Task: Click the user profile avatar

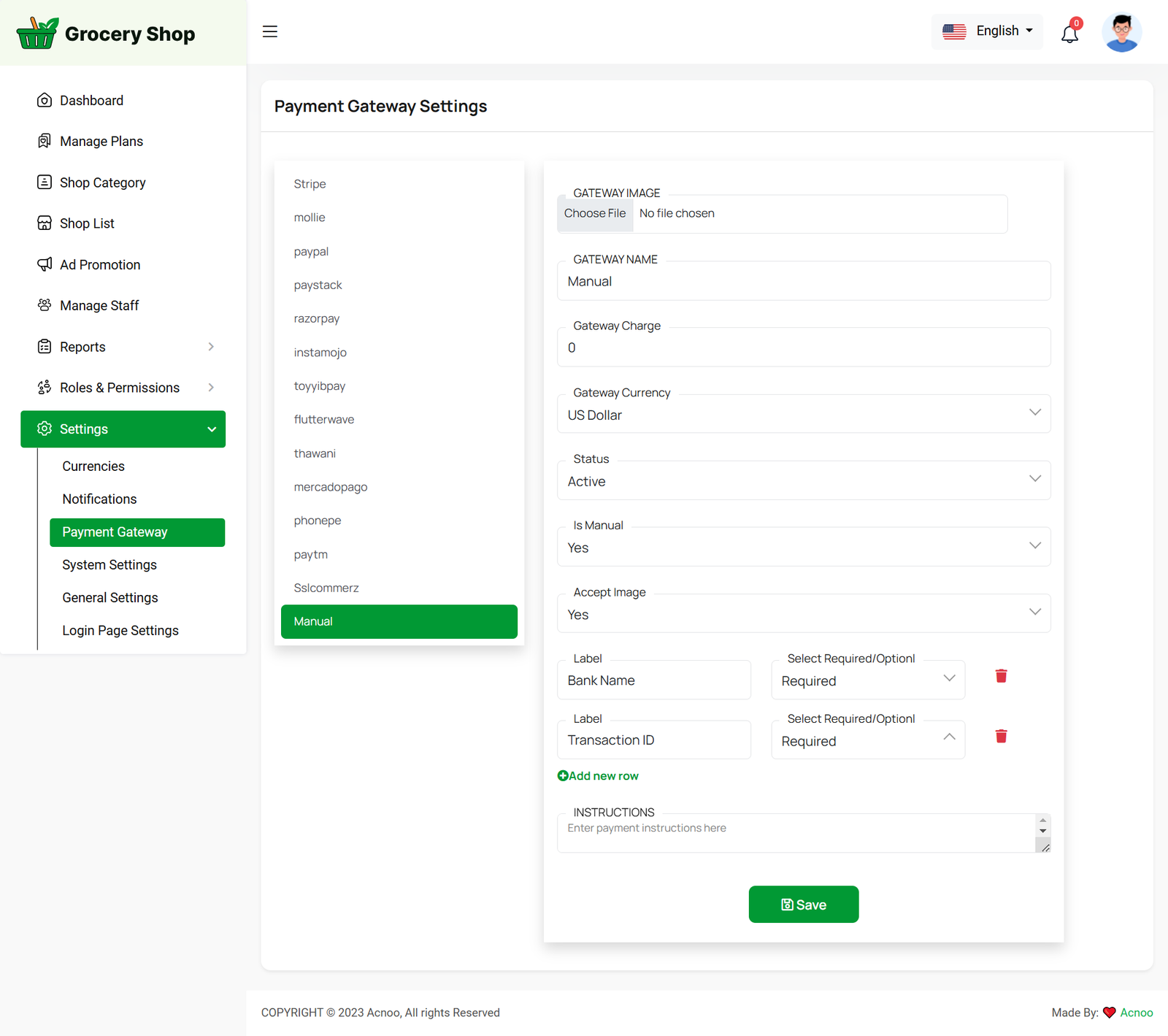Action: (1121, 33)
